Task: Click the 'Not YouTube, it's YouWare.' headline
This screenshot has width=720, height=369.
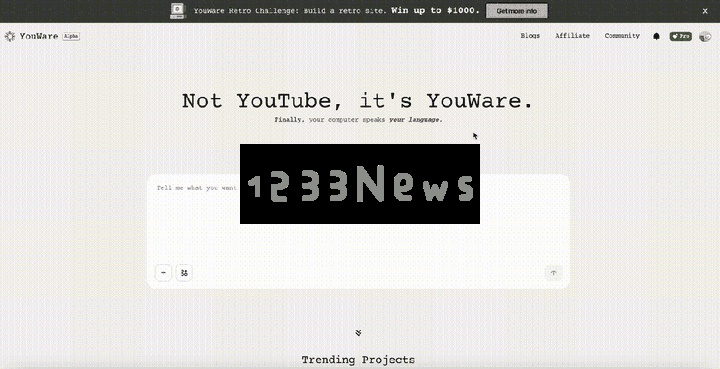Action: click(358, 101)
